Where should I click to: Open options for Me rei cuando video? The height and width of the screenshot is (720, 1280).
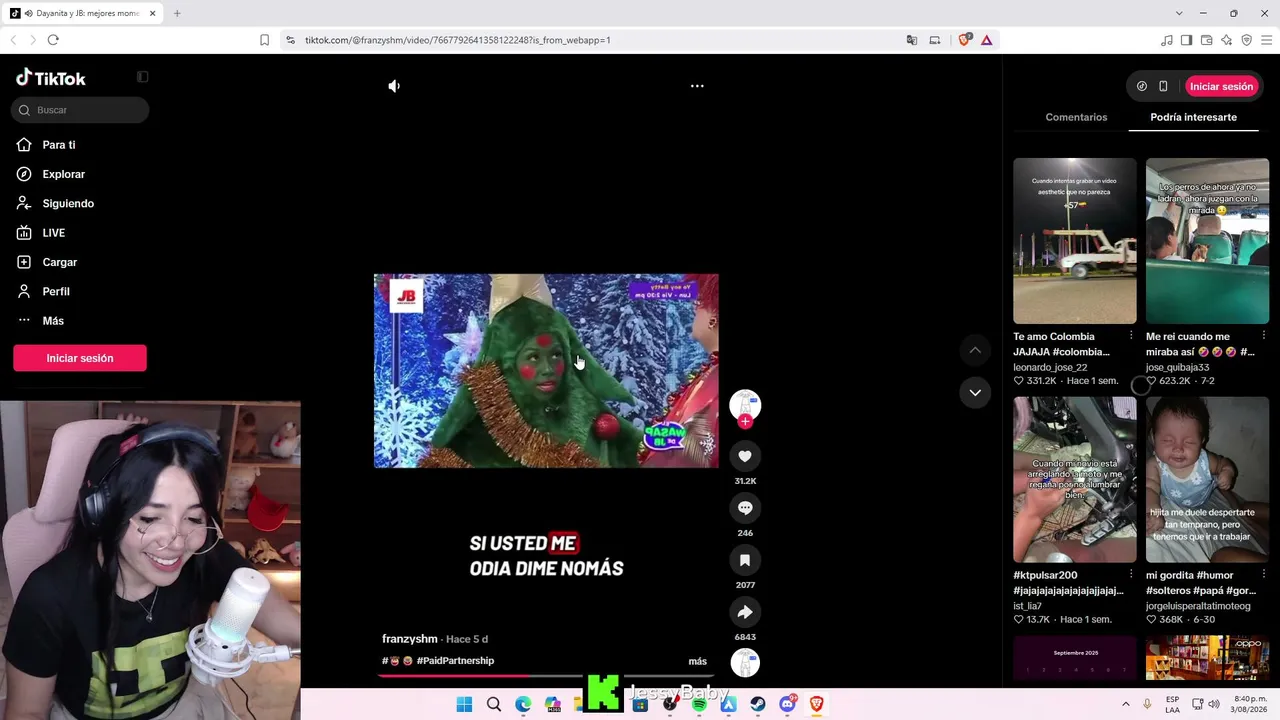point(1263,336)
